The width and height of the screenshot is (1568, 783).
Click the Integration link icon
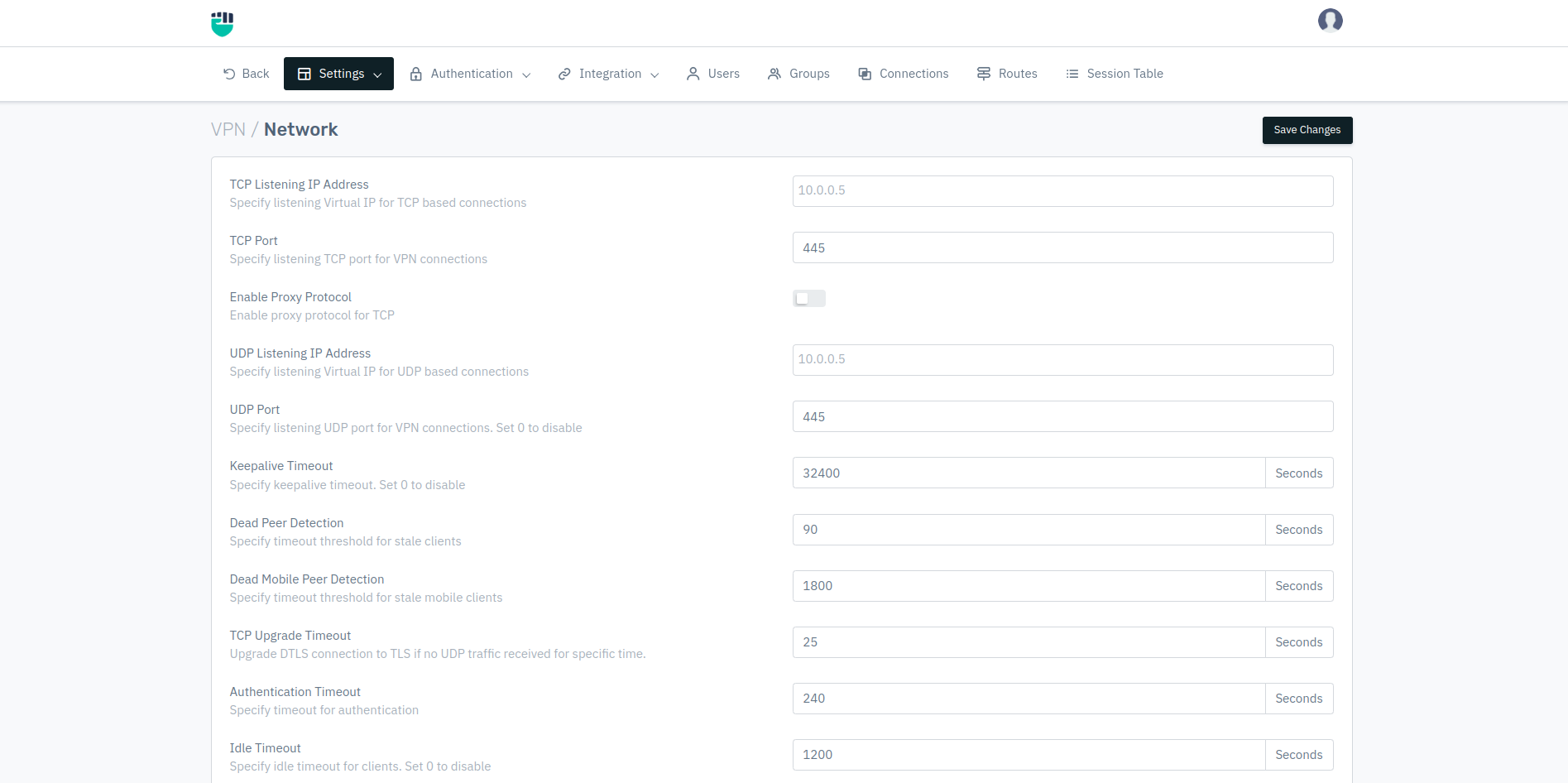(x=564, y=74)
